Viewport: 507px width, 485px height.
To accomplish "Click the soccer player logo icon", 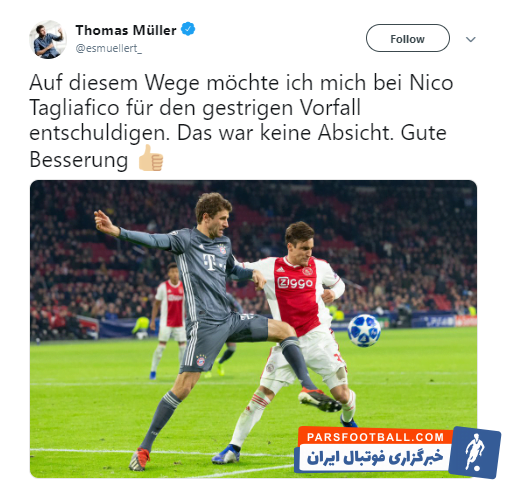I will click(x=475, y=452).
